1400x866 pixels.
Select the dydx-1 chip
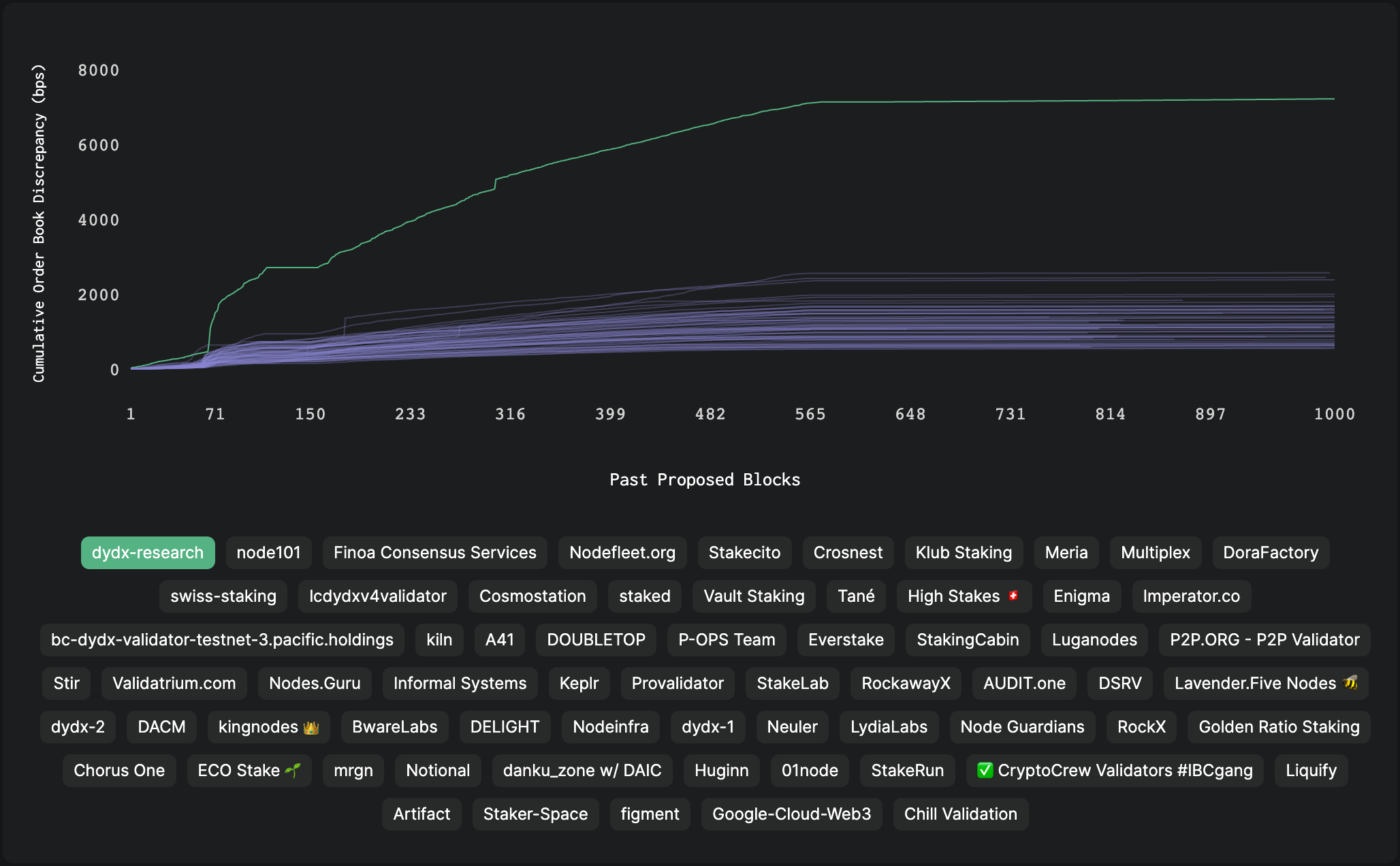[x=707, y=726]
